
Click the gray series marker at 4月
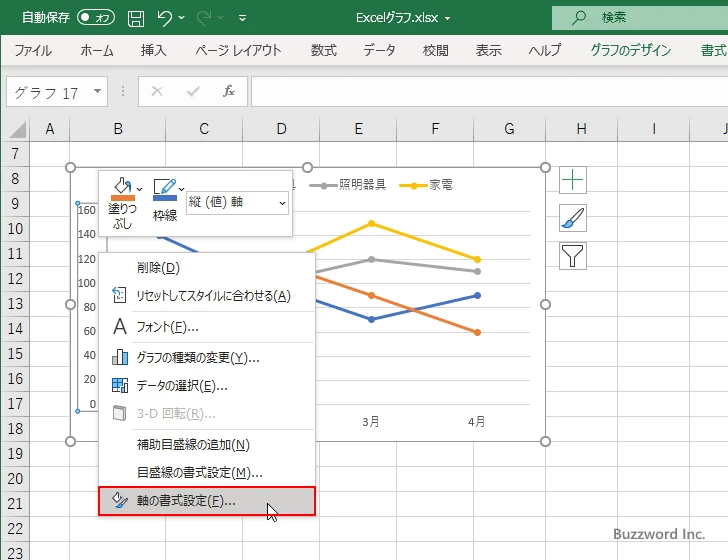click(478, 271)
